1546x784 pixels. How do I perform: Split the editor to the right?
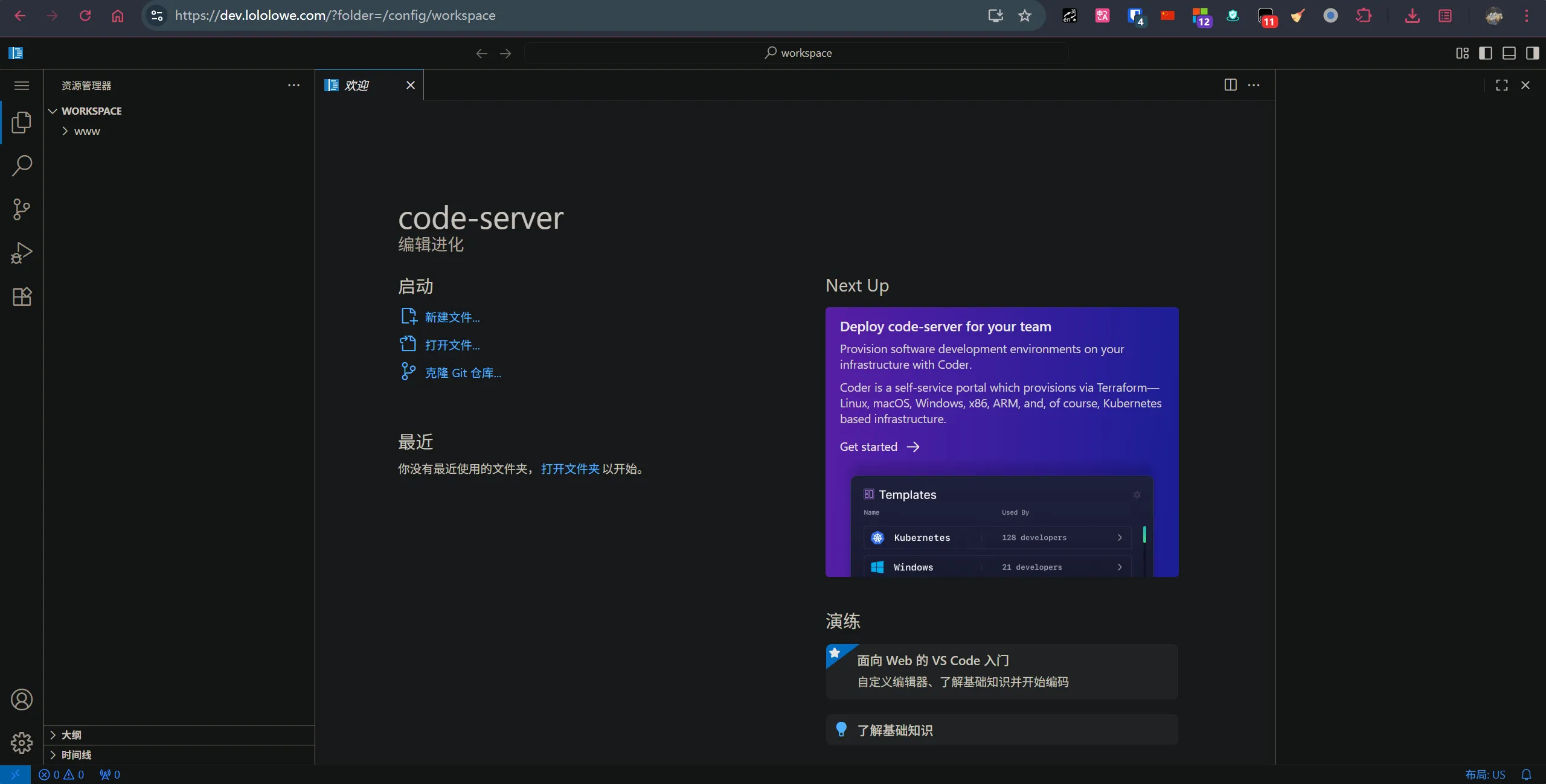tap(1230, 85)
